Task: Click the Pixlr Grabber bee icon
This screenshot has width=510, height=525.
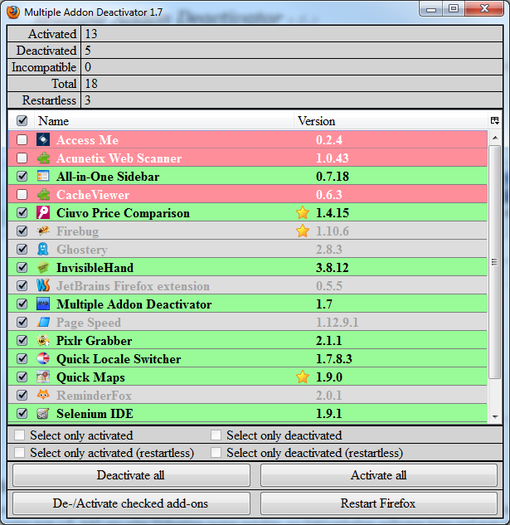Action: [x=43, y=341]
